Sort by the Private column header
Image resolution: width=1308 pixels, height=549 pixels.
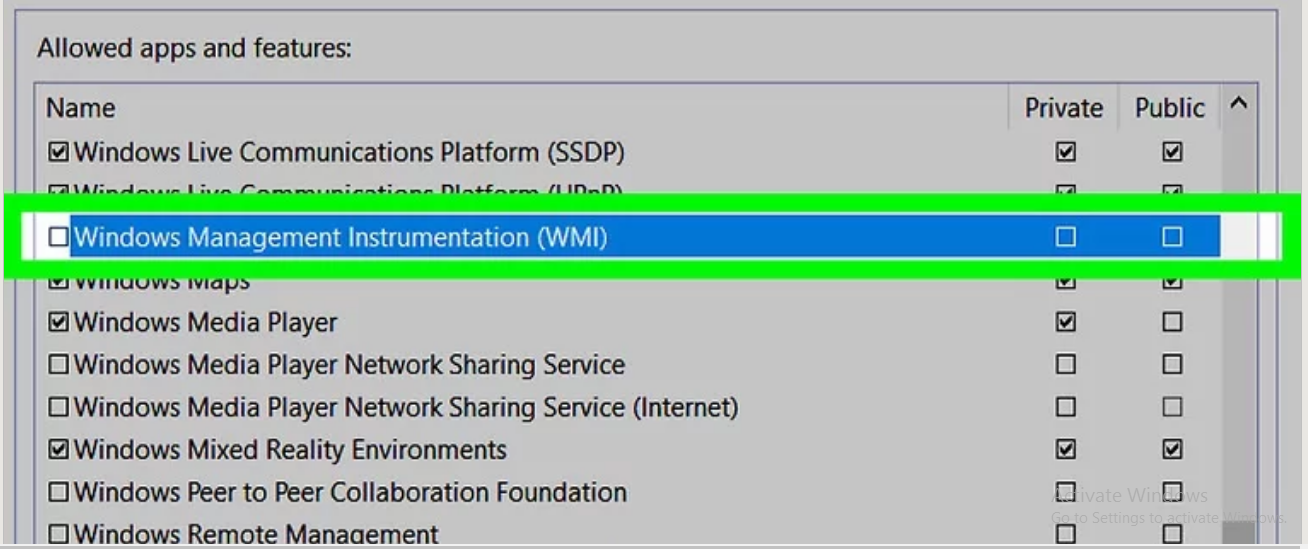click(1064, 108)
